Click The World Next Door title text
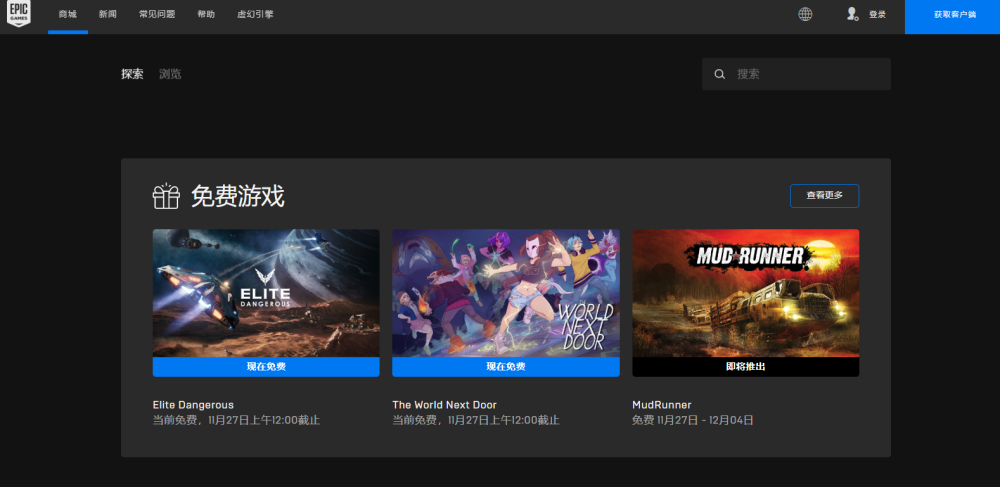1000x487 pixels. 445,405
